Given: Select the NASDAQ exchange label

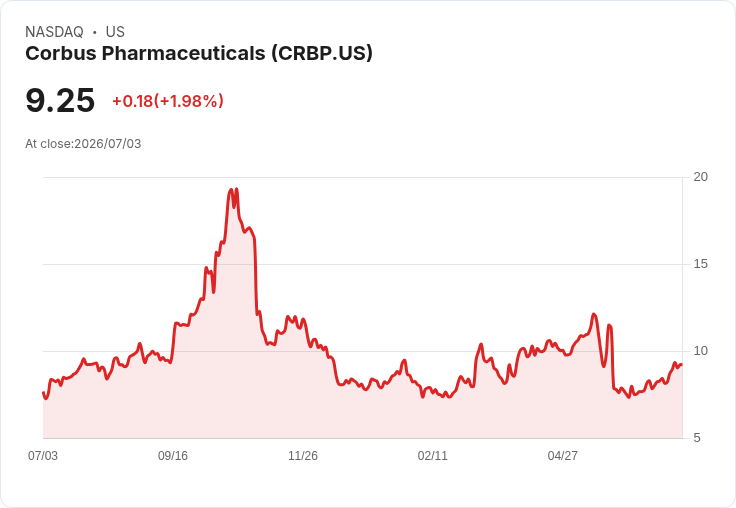Looking at the screenshot, I should click(x=54, y=32).
